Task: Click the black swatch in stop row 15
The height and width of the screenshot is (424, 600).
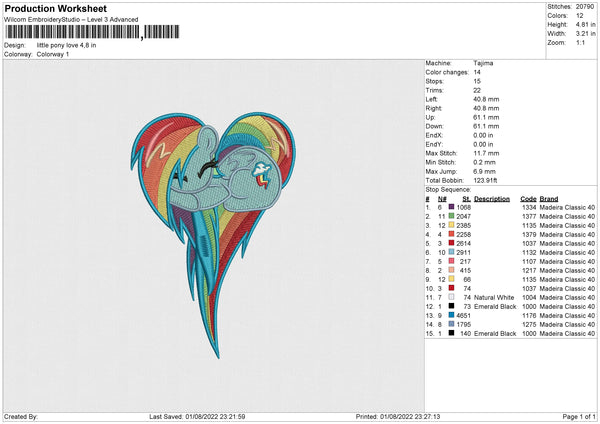Action: coord(452,333)
